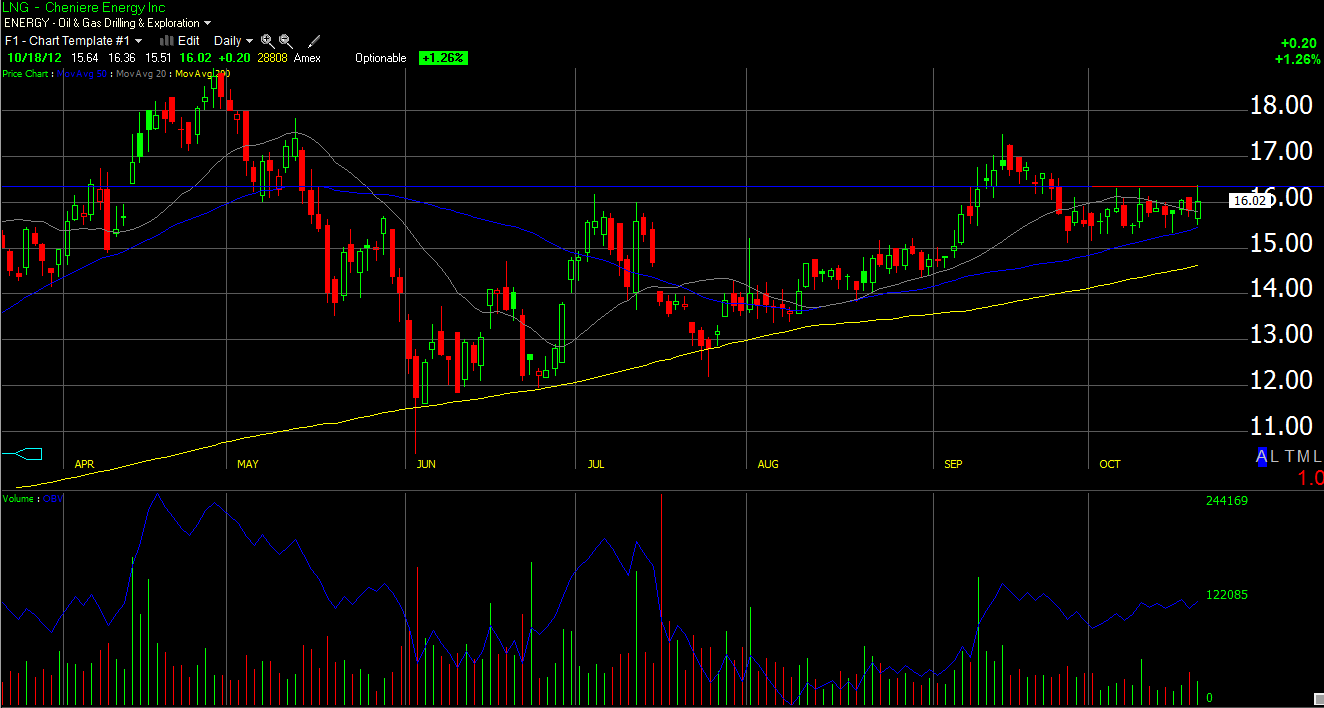Image resolution: width=1324 pixels, height=708 pixels.
Task: Click the AUG month label
Action: coord(768,464)
